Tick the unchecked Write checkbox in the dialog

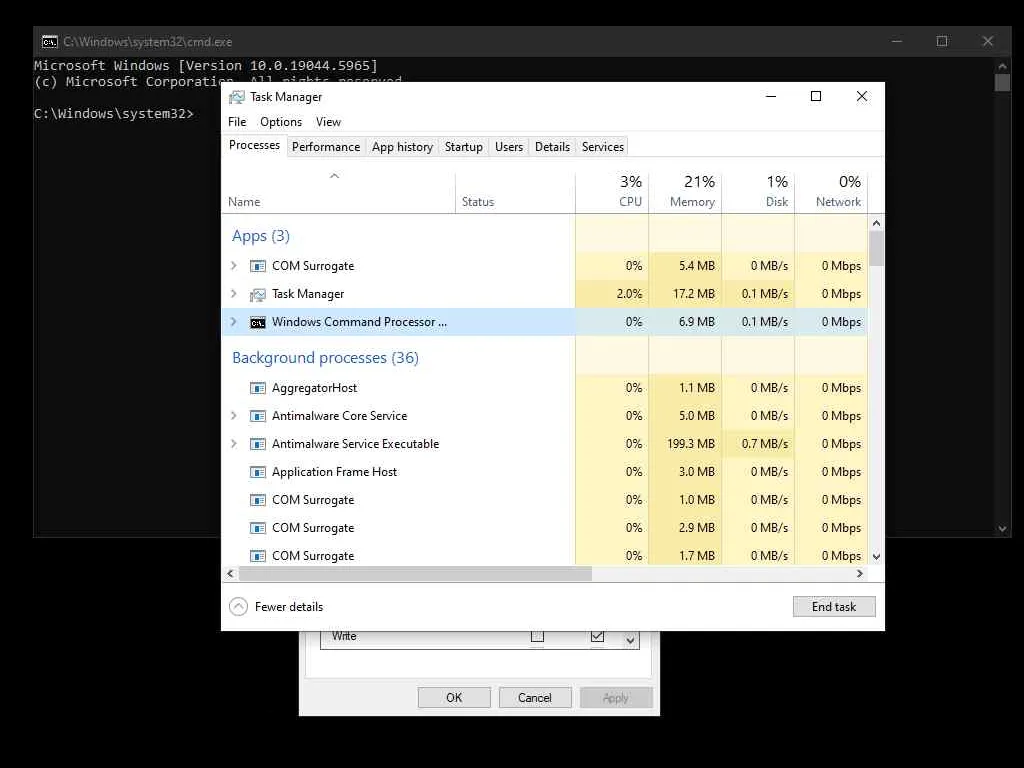coord(537,637)
